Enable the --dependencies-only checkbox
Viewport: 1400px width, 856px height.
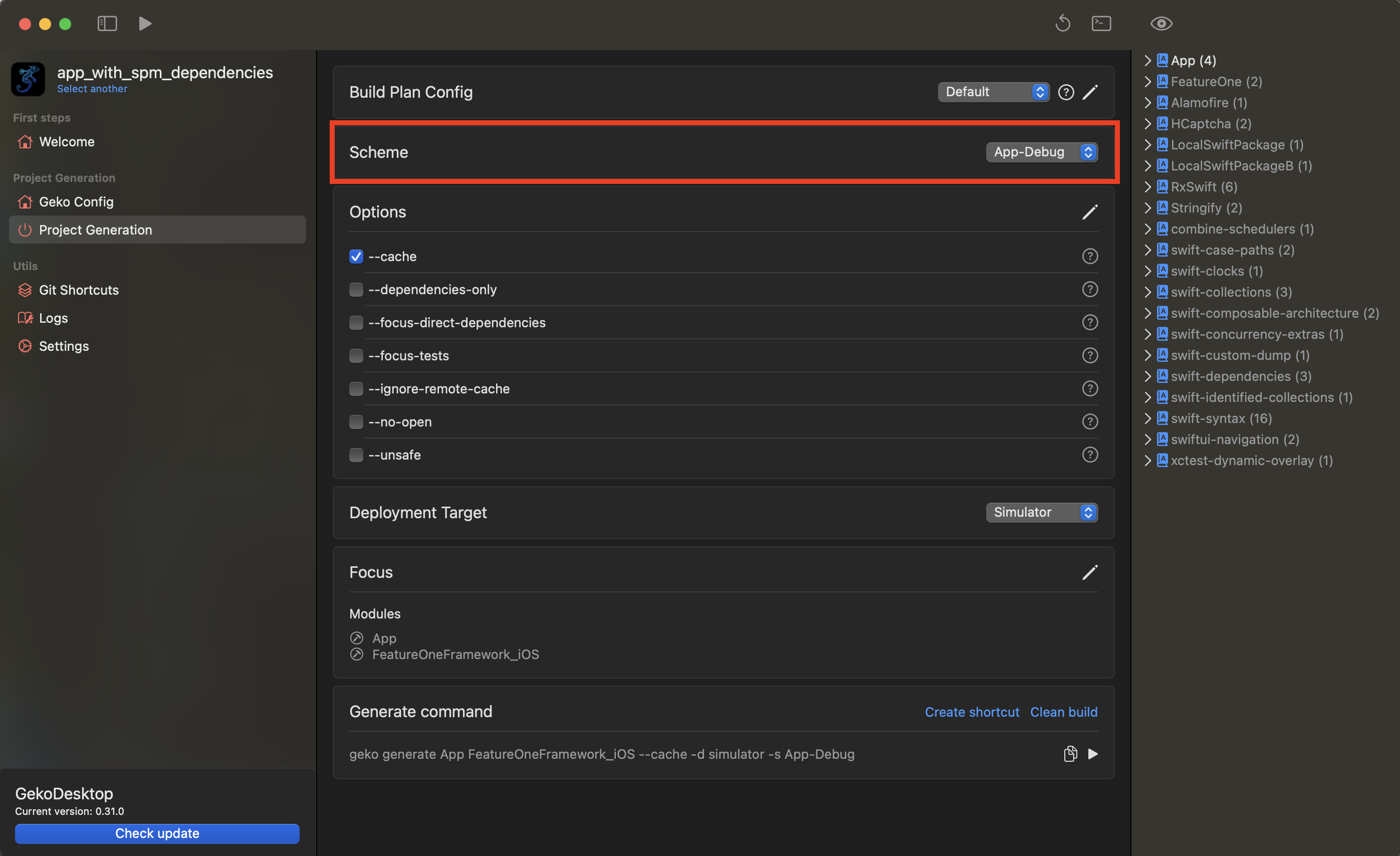pos(356,290)
